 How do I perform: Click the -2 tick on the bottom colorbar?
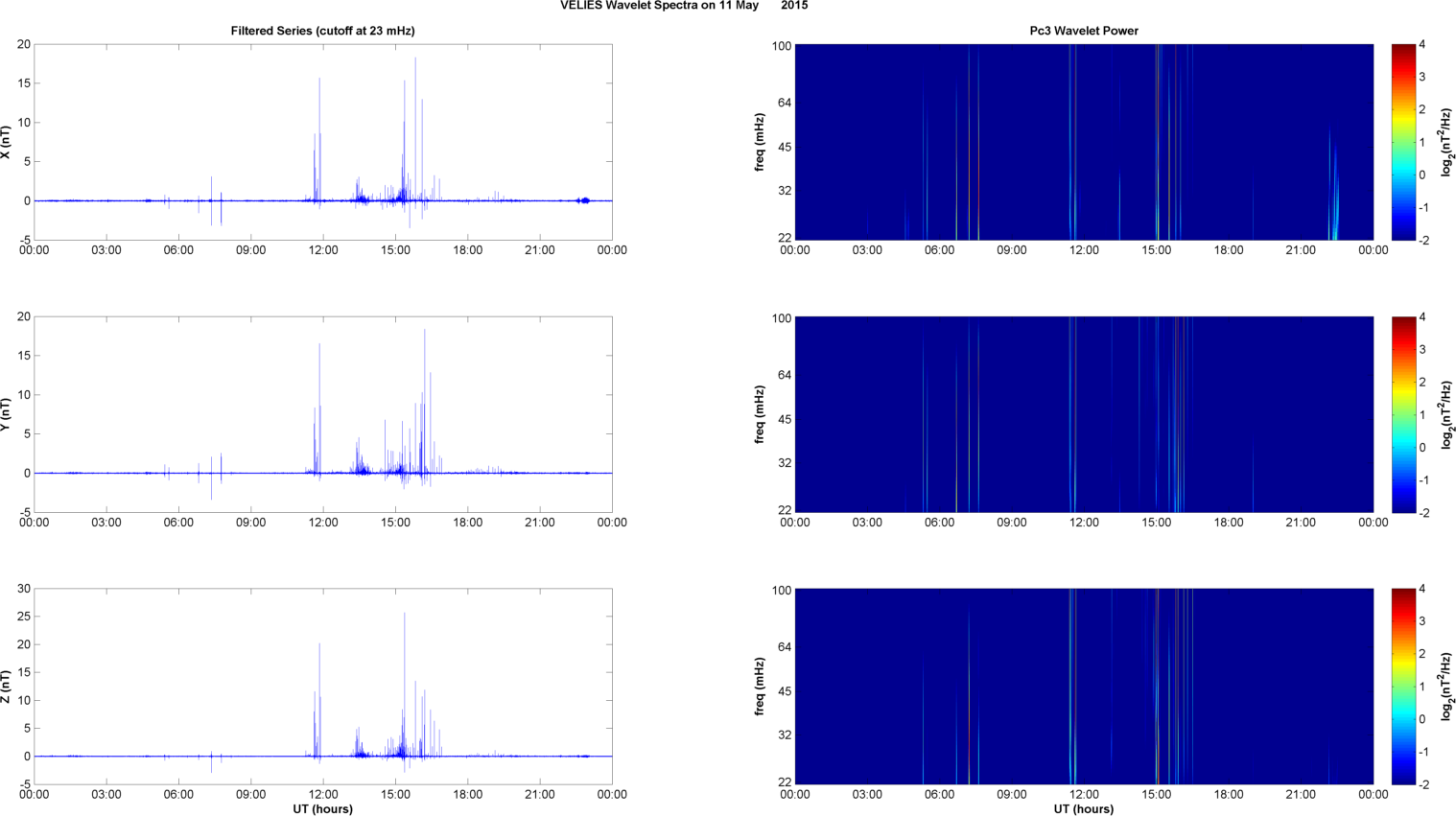1423,784
